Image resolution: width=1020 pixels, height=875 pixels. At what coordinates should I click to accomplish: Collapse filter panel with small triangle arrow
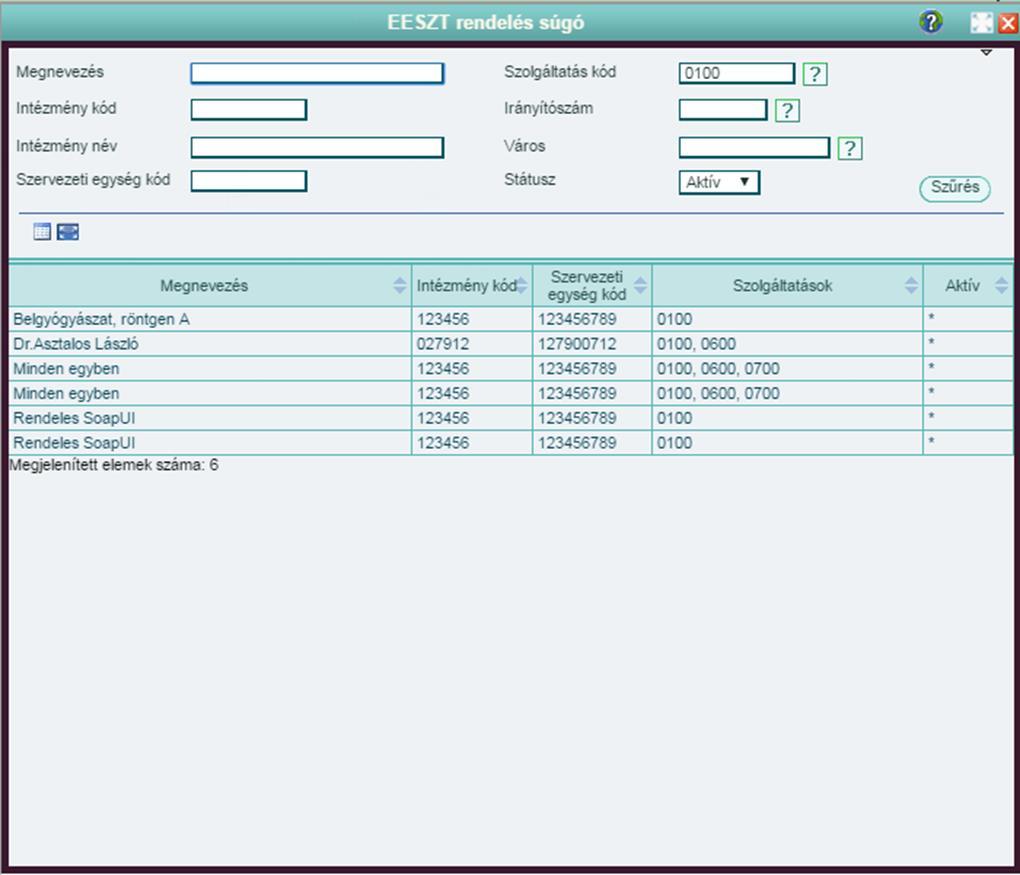[986, 52]
